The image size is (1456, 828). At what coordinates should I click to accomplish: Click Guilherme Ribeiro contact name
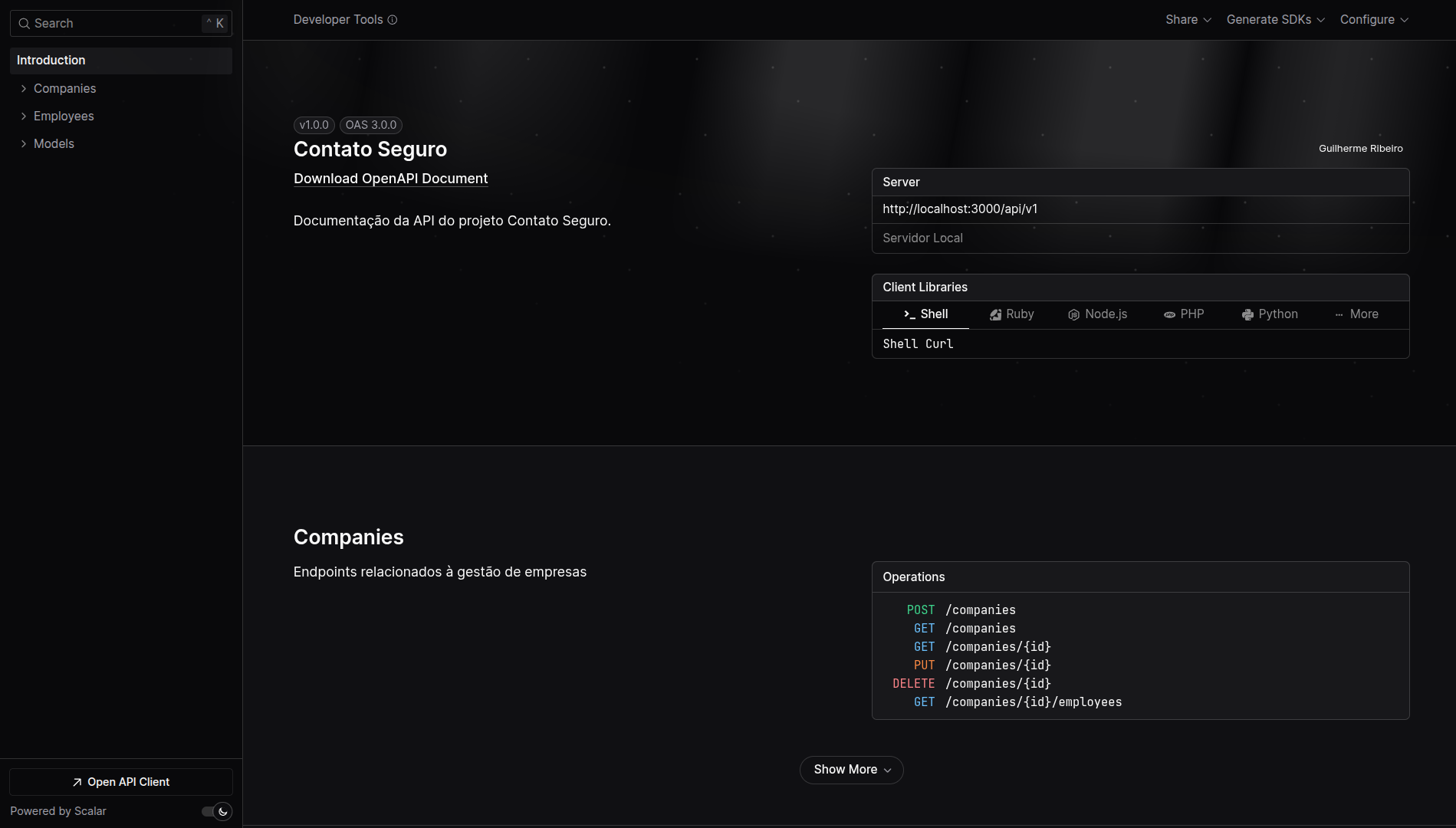coord(1360,149)
